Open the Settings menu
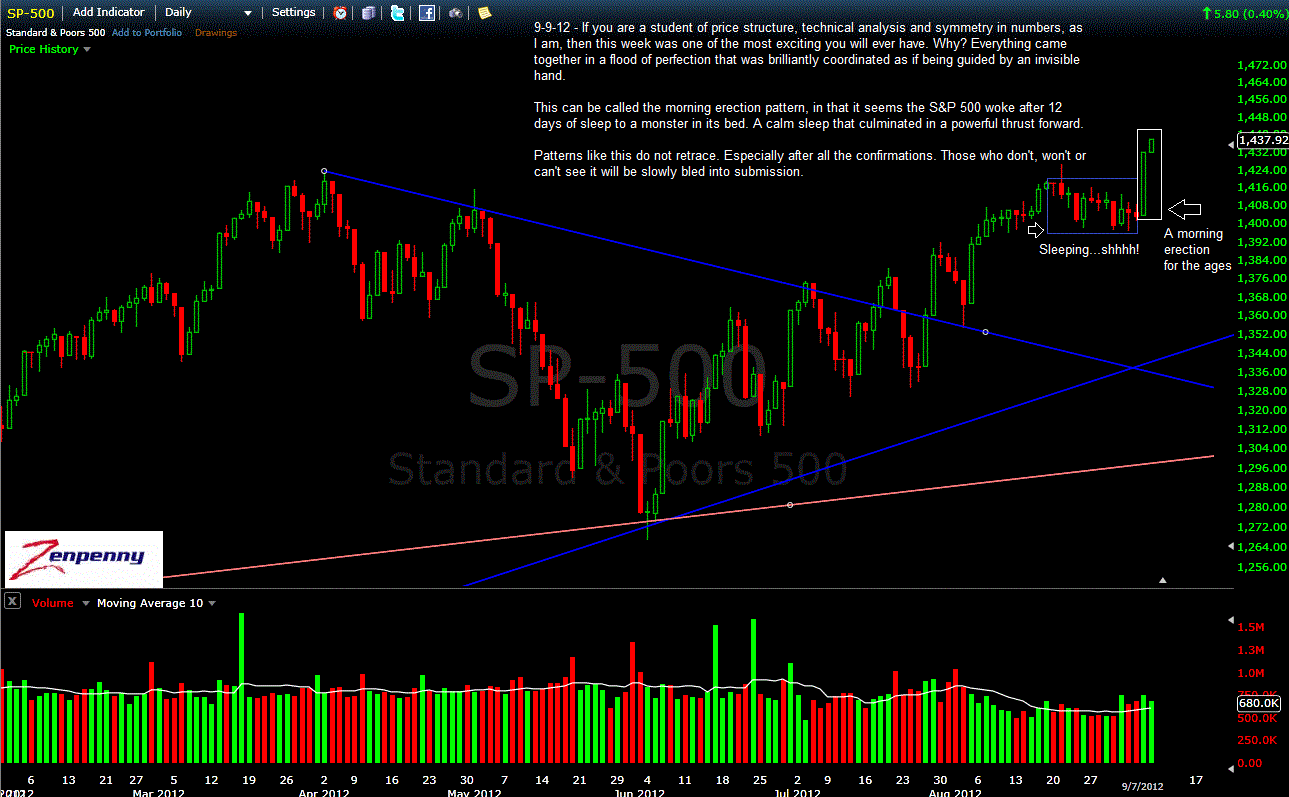This screenshot has width=1289, height=797. coord(293,12)
